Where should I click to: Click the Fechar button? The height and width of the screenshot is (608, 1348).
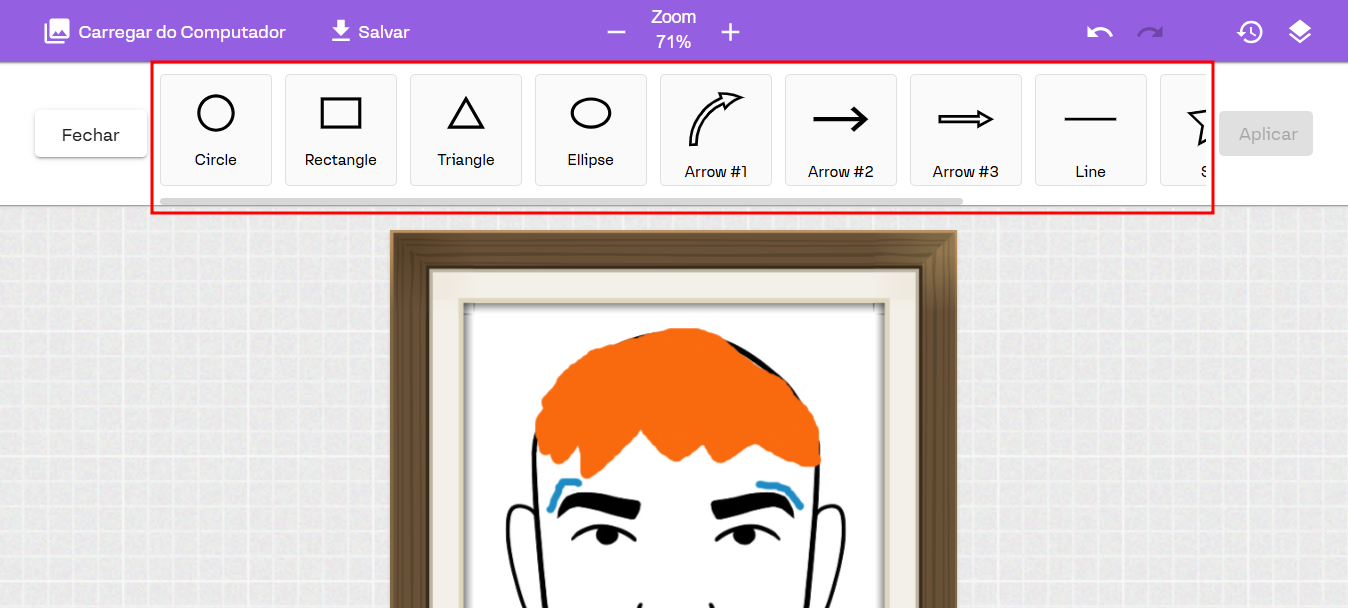91,134
